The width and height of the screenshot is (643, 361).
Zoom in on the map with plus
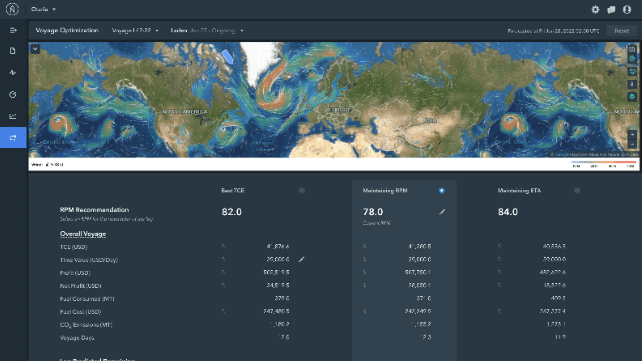tap(632, 135)
